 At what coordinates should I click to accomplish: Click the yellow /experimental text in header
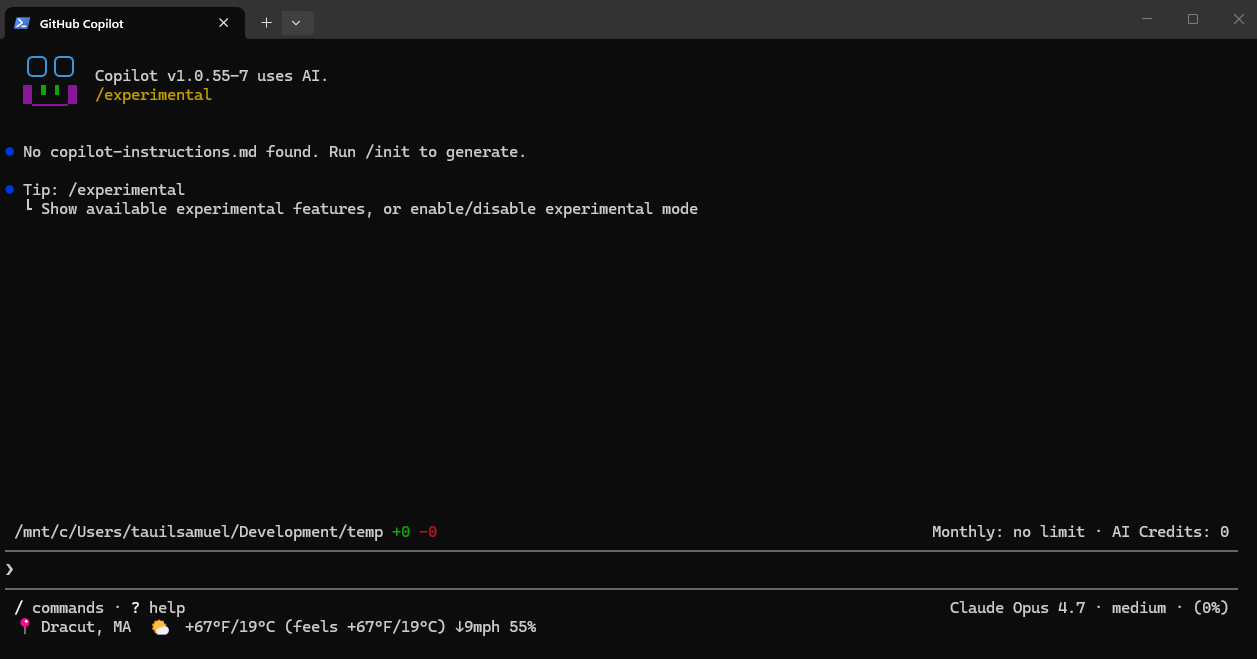[x=153, y=95]
